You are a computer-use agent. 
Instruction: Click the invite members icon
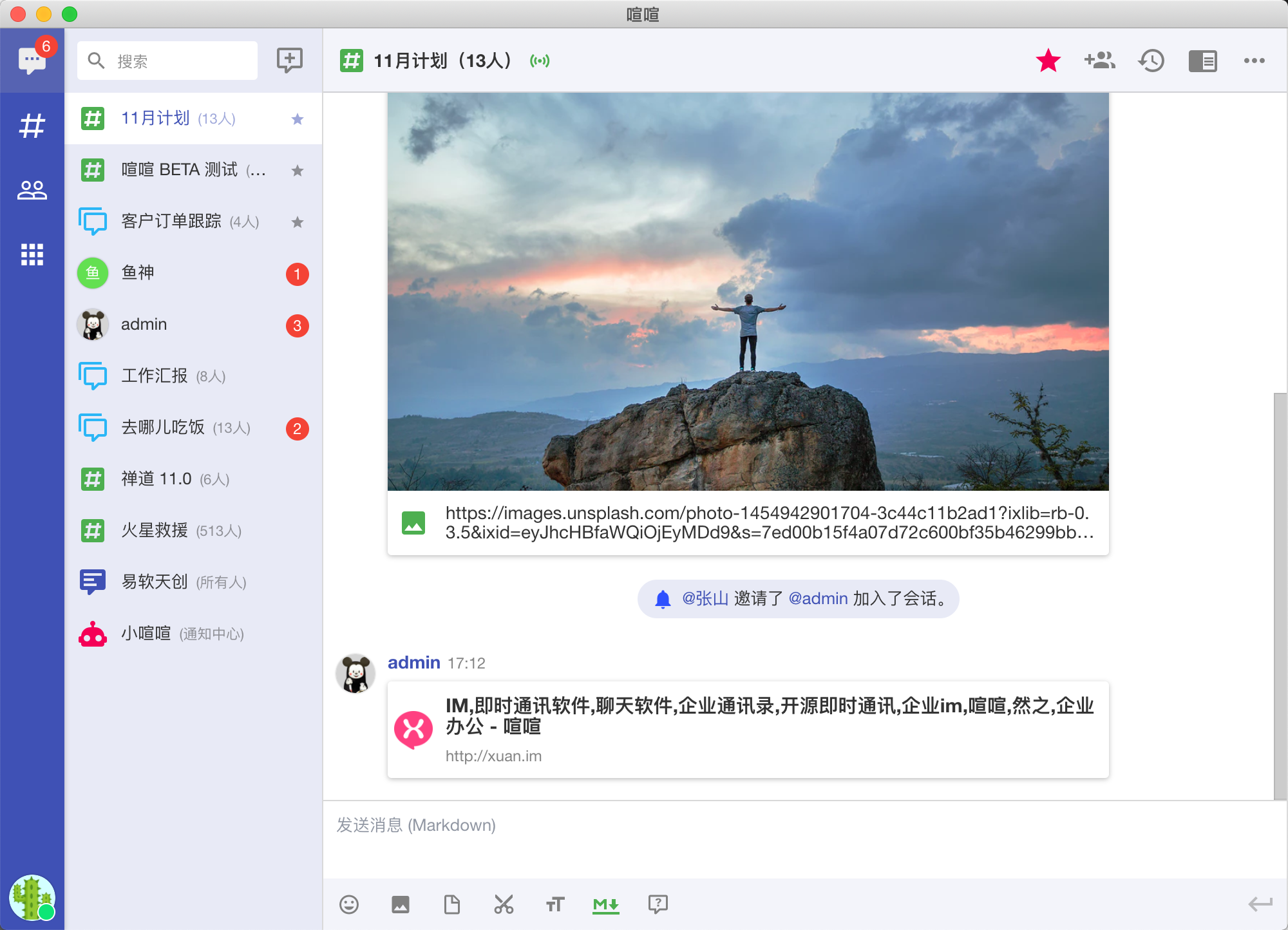(x=1100, y=61)
